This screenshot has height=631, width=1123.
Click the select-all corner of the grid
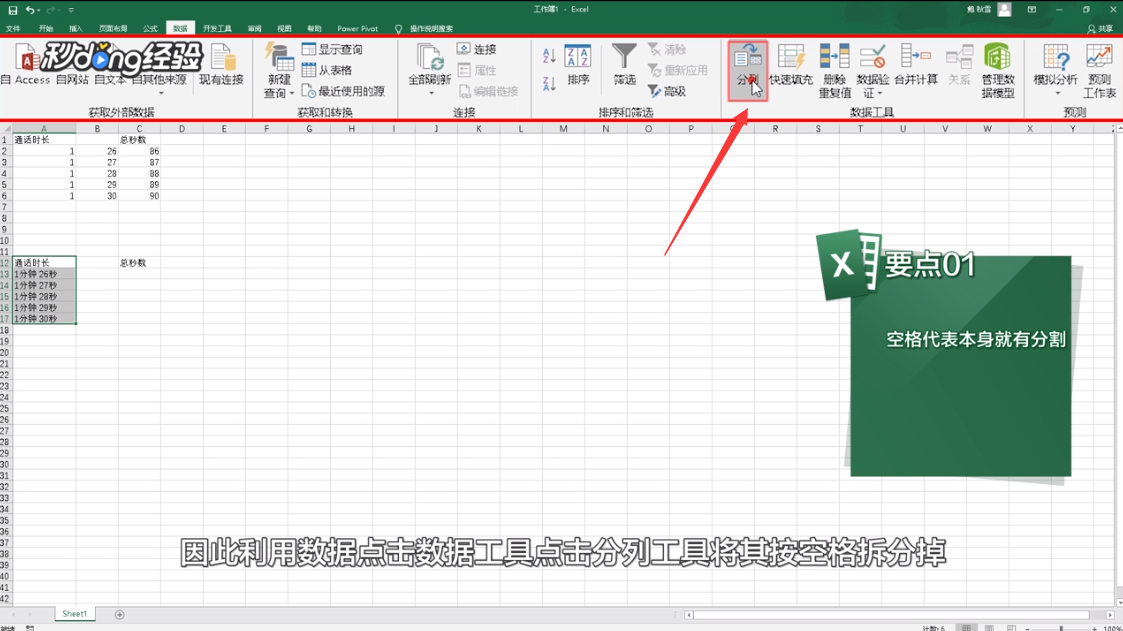[6, 129]
